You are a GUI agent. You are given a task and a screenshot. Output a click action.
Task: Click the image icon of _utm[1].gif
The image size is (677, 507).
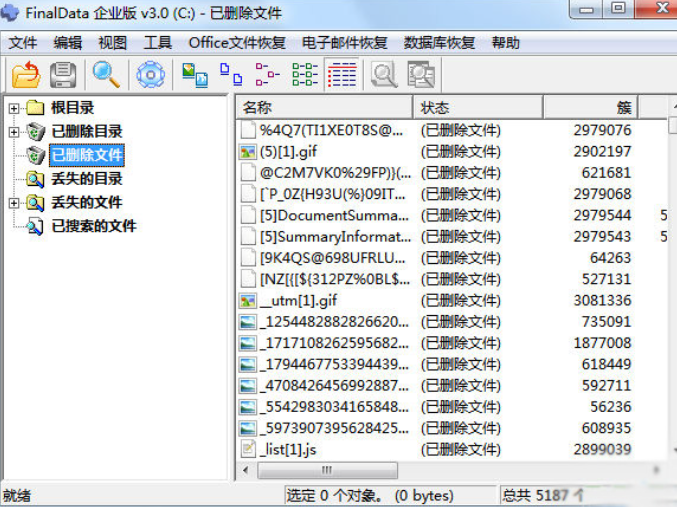[x=248, y=301]
